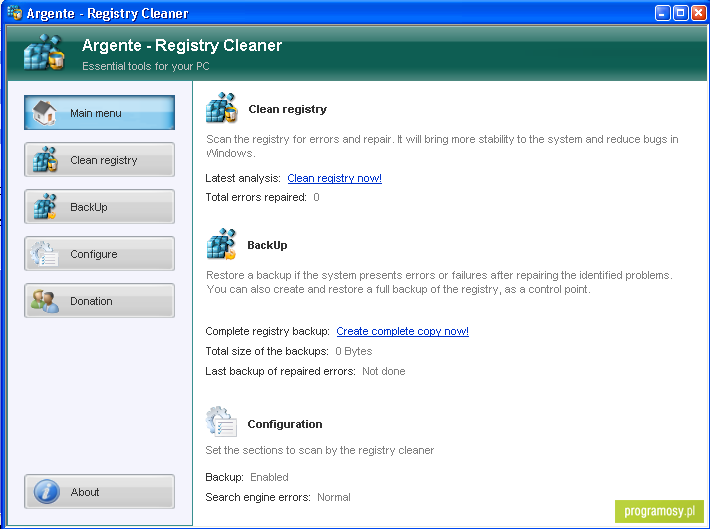Maximize the Argente window
This screenshot has width=710, height=529.
point(681,13)
